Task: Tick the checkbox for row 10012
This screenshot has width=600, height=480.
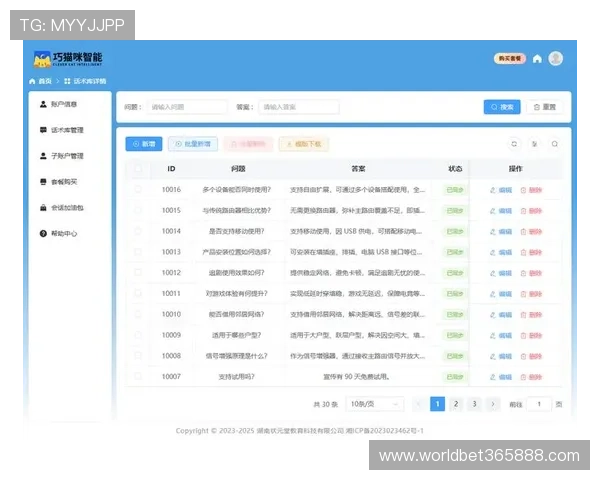Action: pyautogui.click(x=138, y=272)
